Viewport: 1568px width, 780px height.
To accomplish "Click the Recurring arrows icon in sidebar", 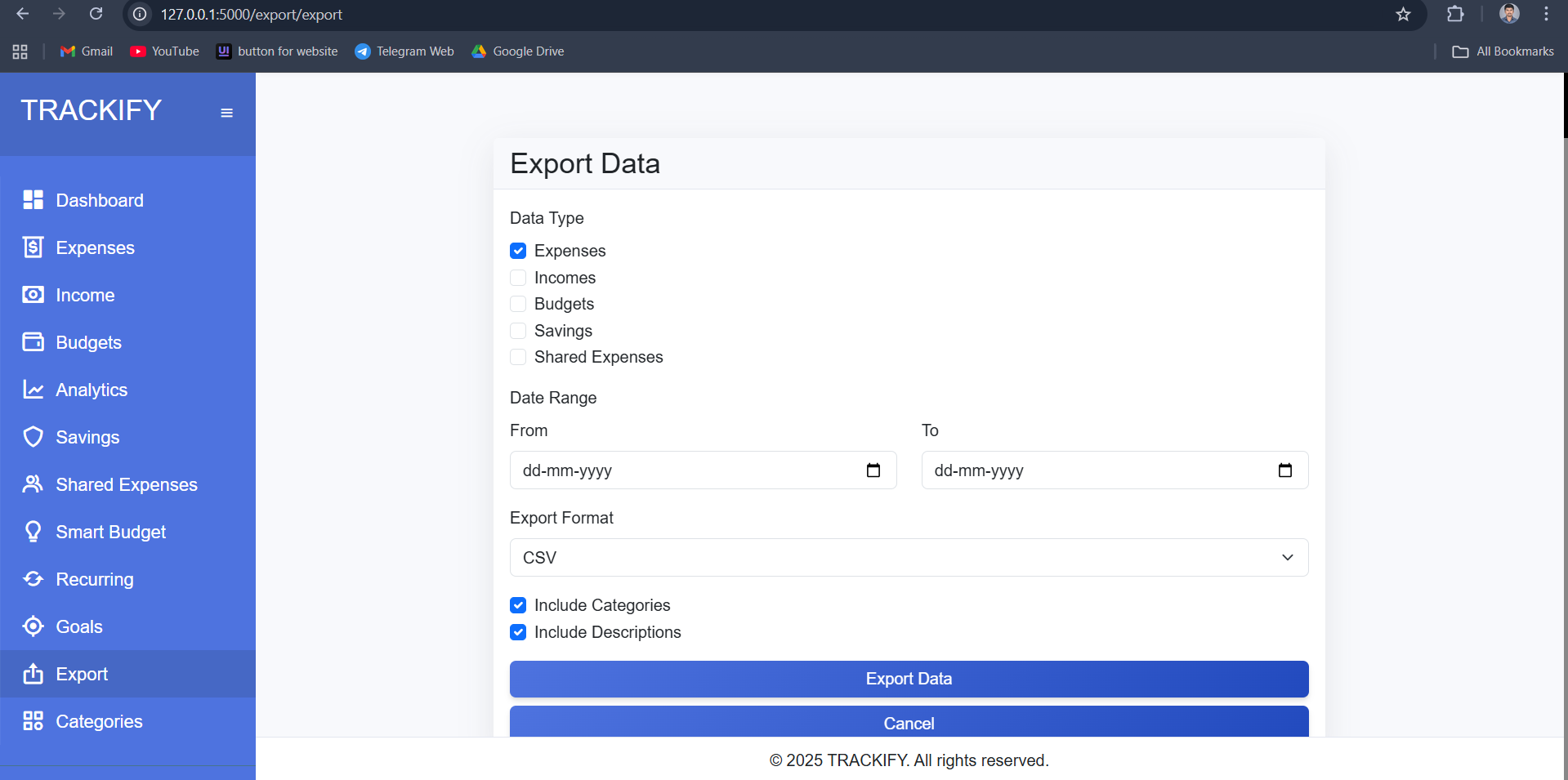I will tap(33, 579).
